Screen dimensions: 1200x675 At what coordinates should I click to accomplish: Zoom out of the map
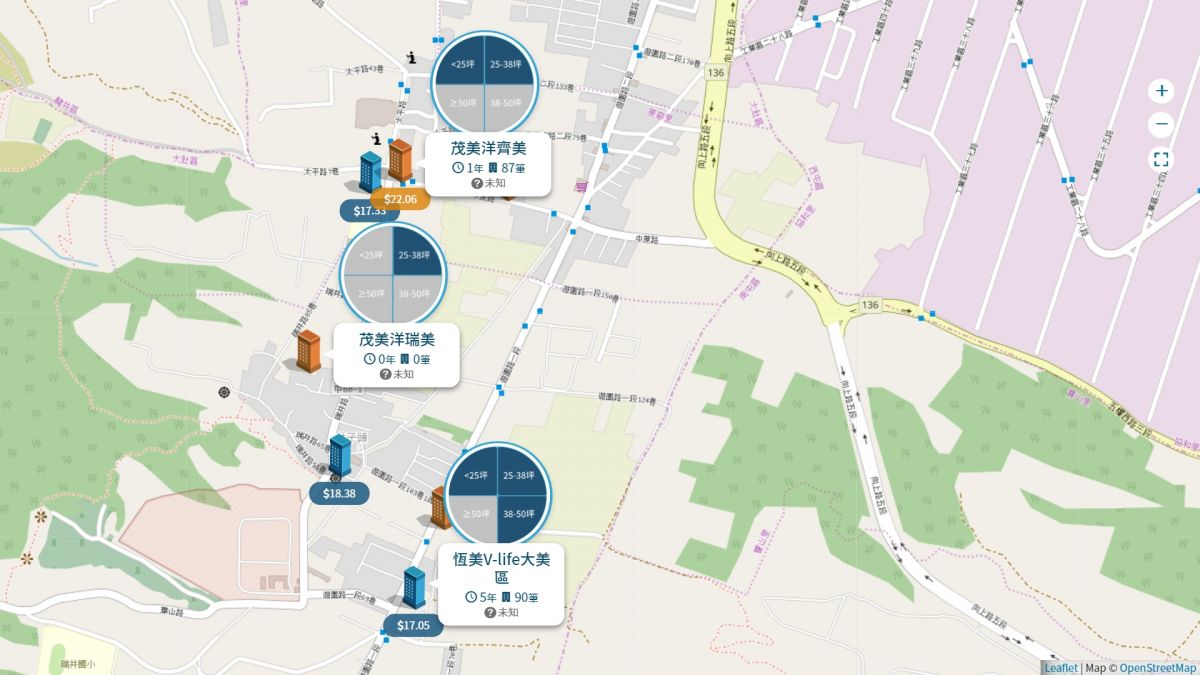point(1161,125)
